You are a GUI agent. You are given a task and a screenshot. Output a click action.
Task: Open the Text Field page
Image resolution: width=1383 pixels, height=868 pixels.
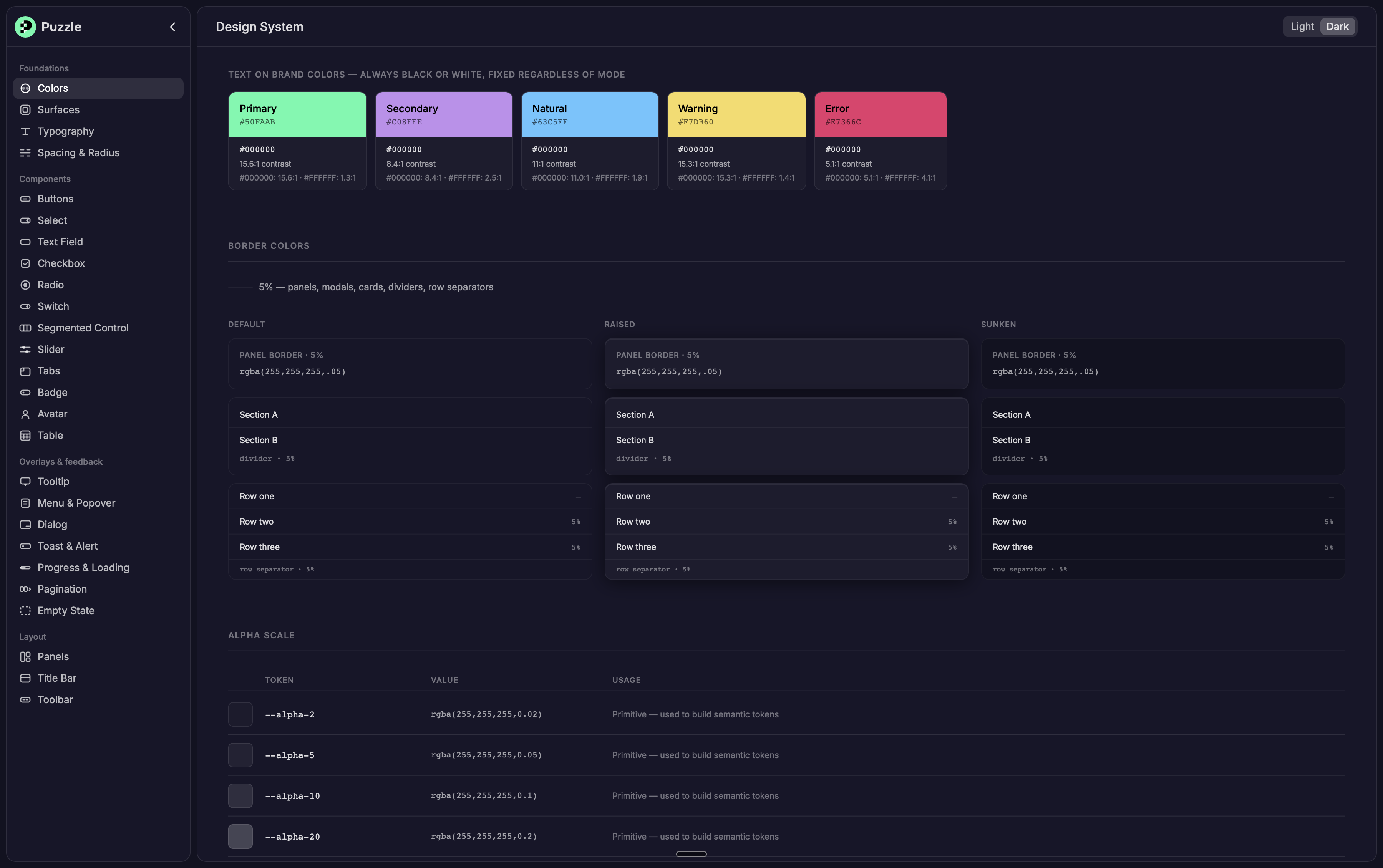[x=98, y=242]
